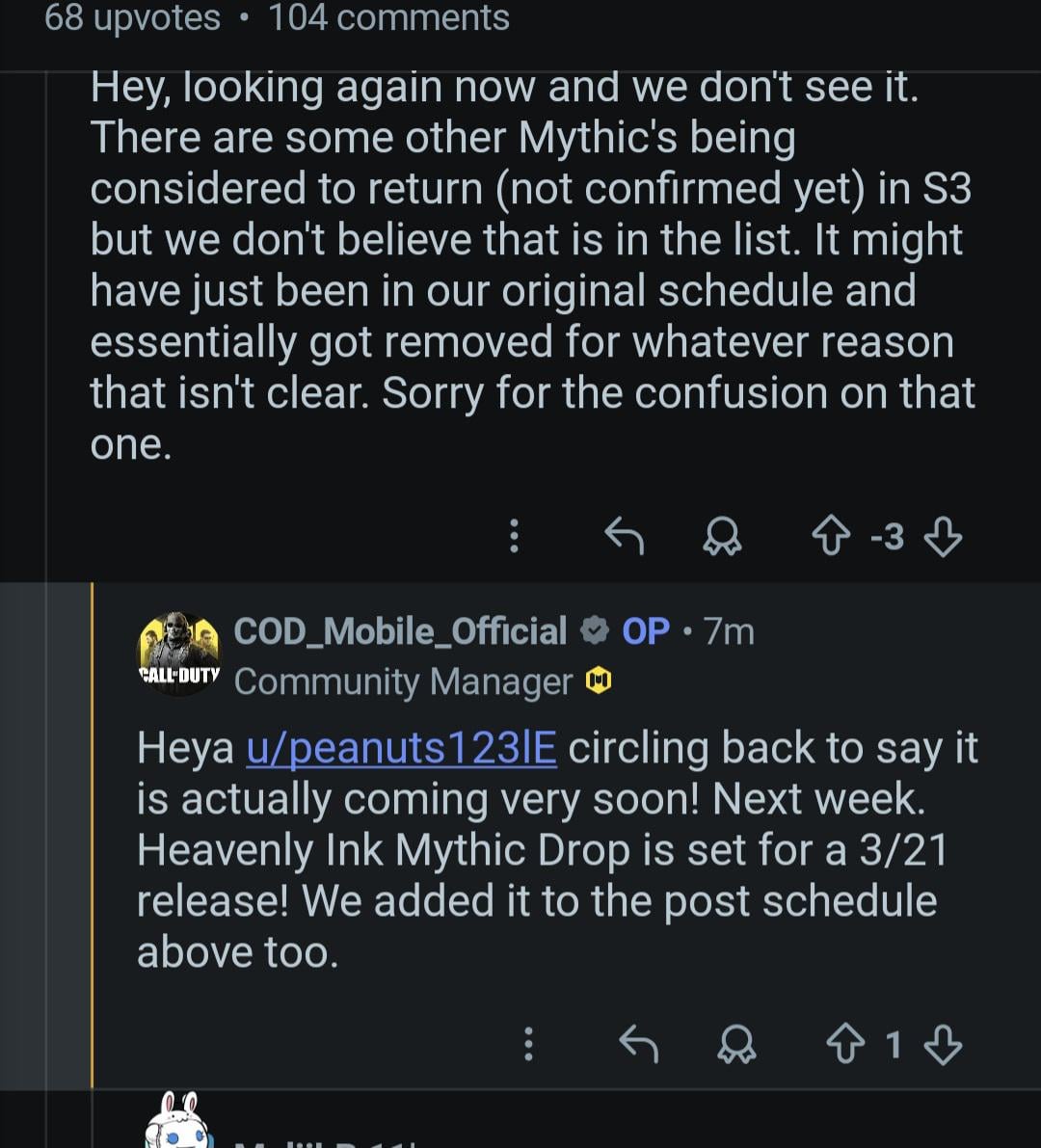Award the COD_Mobile_Official reply
Image resolution: width=1041 pixels, height=1148 pixels.
[737, 1044]
